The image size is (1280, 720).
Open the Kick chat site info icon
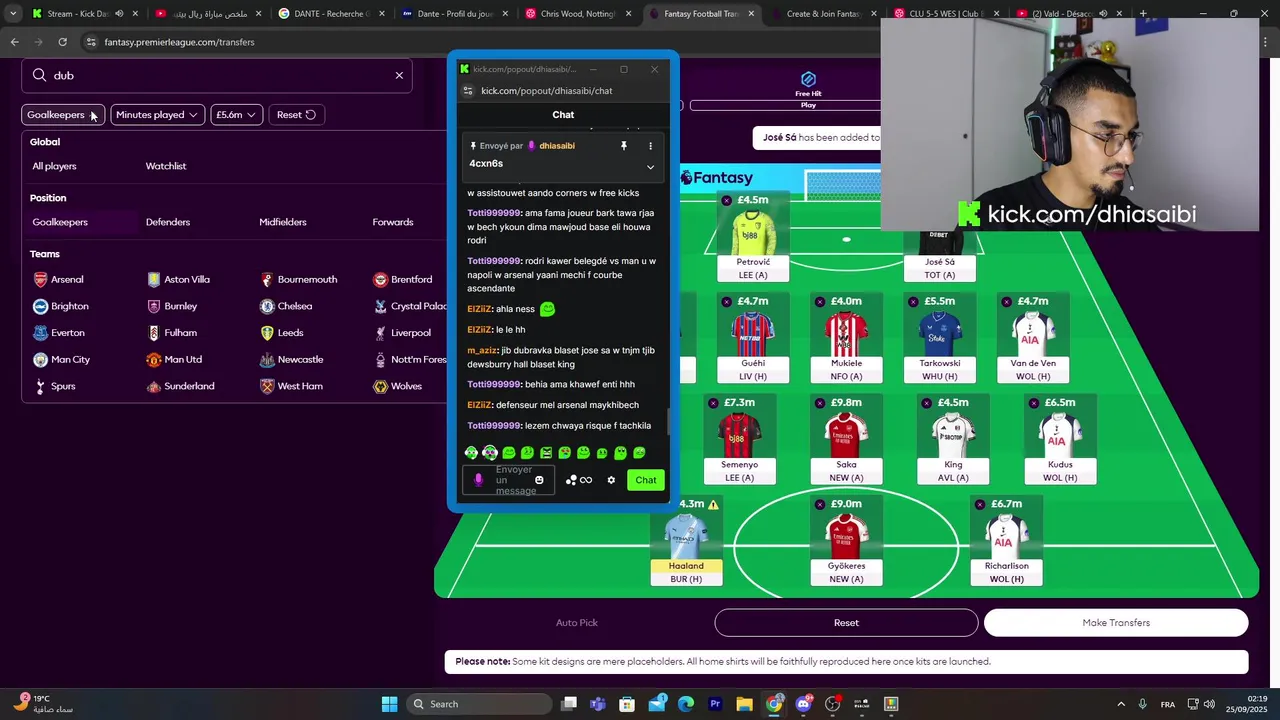click(x=467, y=91)
